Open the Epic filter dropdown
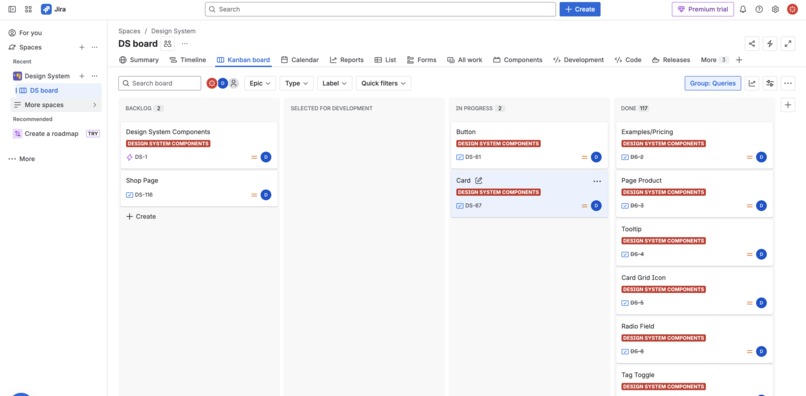 (260, 83)
